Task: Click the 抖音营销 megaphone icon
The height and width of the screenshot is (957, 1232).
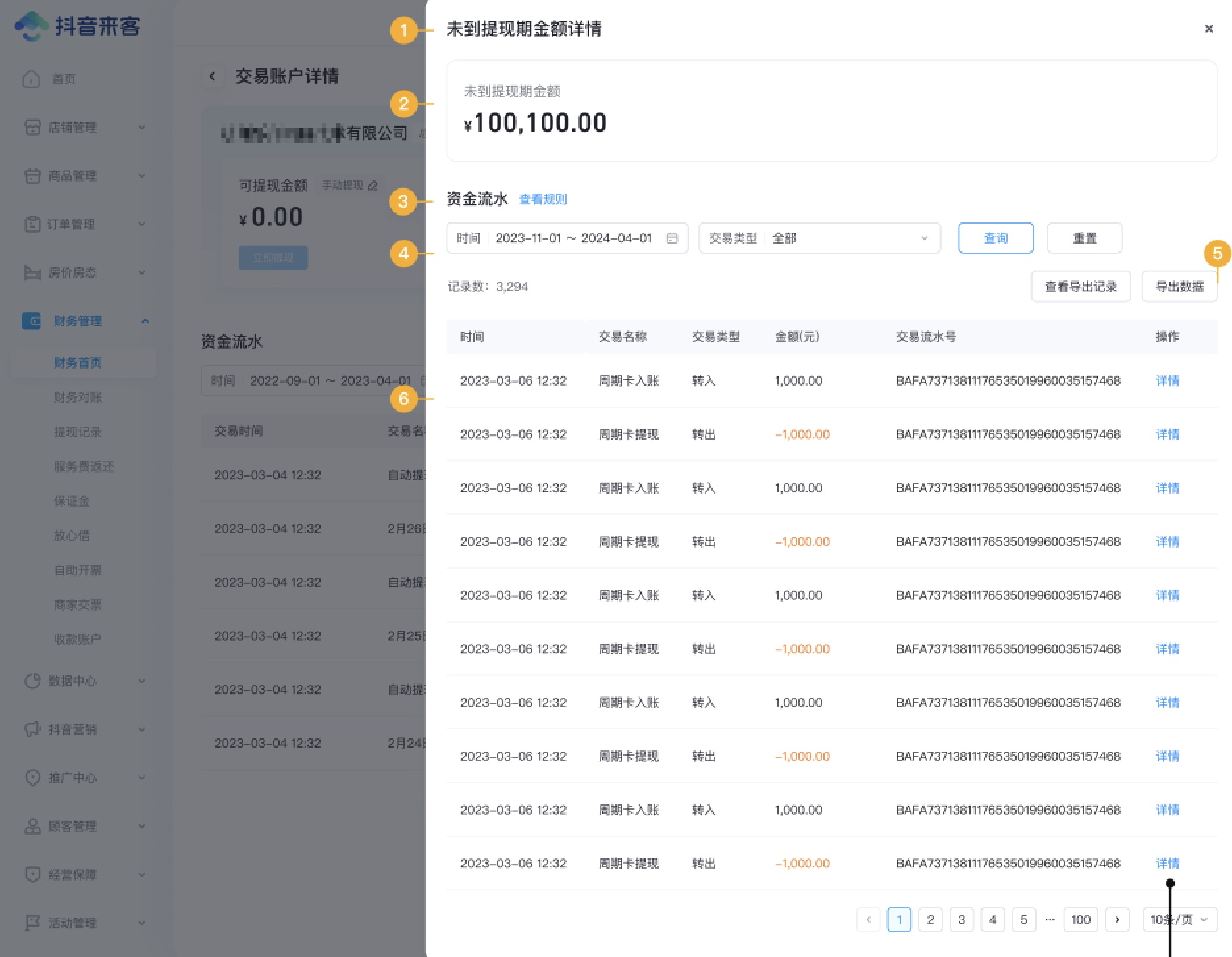Action: coord(32,729)
